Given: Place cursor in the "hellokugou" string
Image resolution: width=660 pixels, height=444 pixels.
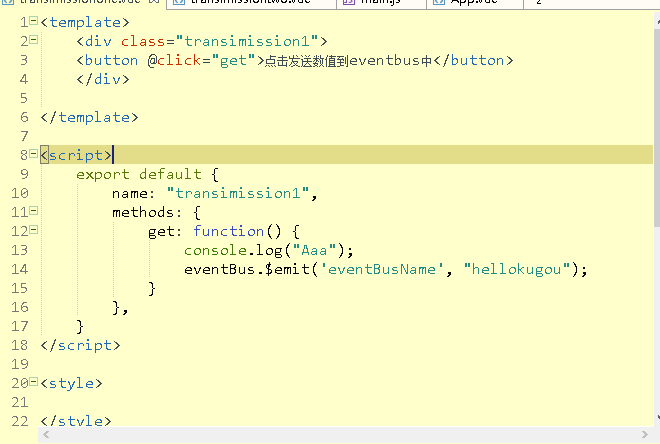Looking at the screenshot, I should pyautogui.click(x=516, y=269).
